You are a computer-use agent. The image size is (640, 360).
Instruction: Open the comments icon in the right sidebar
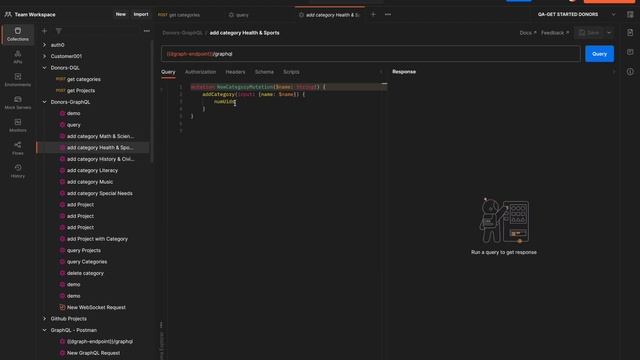[x=630, y=52]
